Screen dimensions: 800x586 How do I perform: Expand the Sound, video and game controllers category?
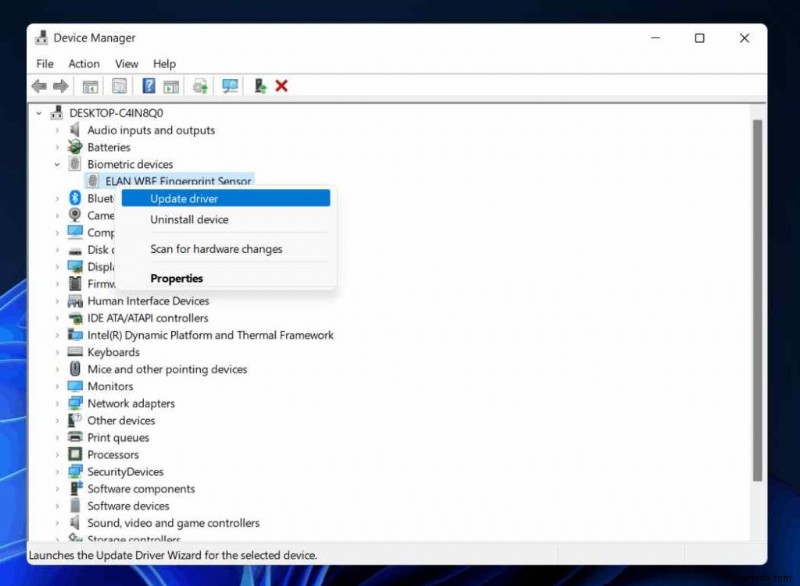point(57,523)
